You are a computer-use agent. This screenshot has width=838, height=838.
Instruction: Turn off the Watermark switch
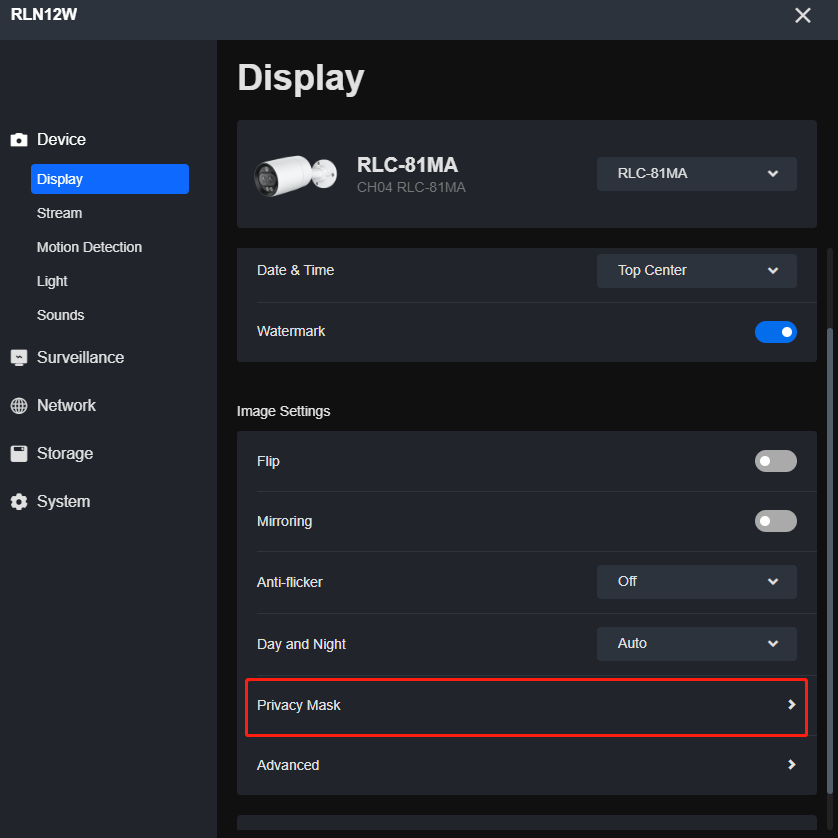[x=775, y=332]
